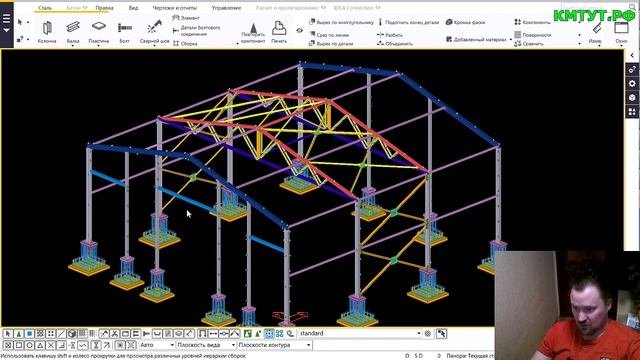640x360 pixels.
Task: Expand the Сварной шов dropdown arrow
Action: (x=154, y=46)
